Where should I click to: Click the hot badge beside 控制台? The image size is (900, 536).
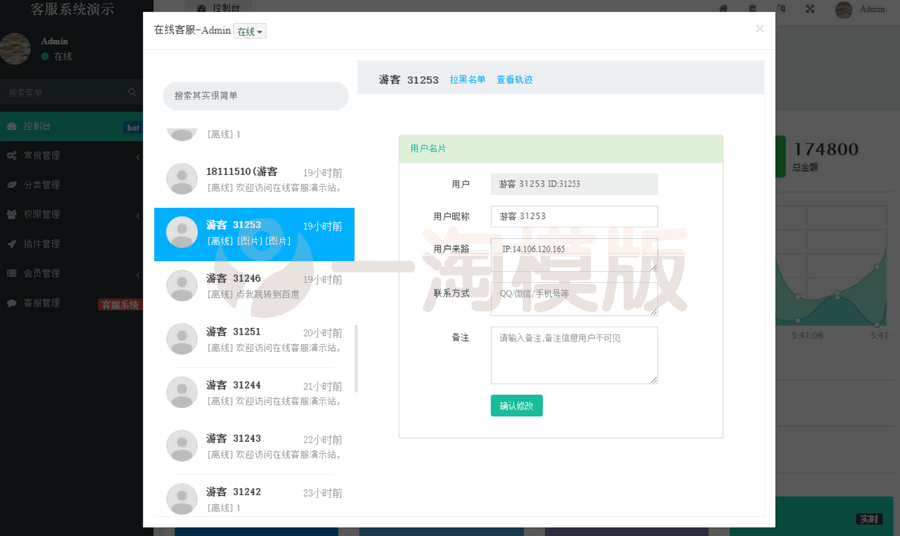(133, 127)
